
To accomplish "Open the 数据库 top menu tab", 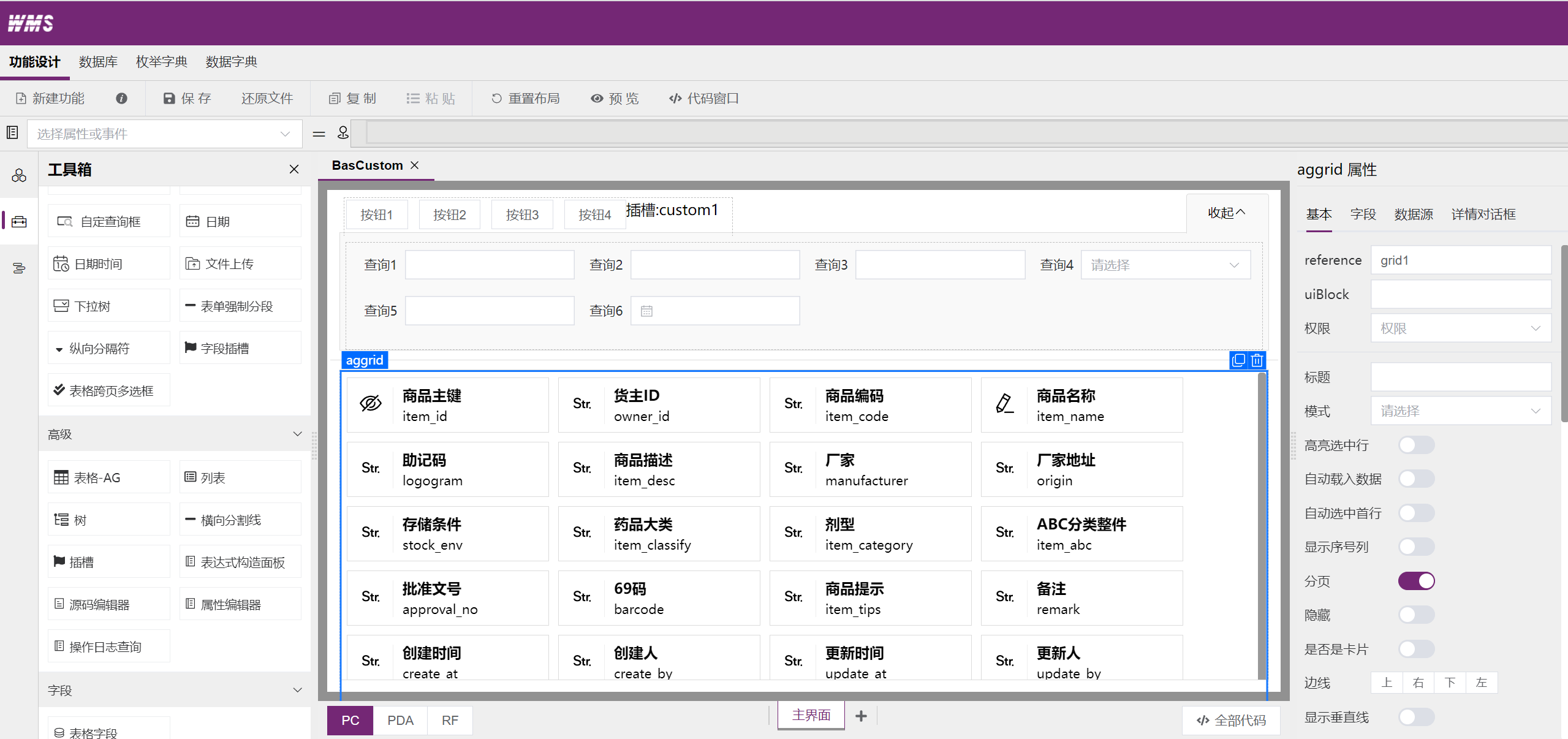I will (98, 62).
